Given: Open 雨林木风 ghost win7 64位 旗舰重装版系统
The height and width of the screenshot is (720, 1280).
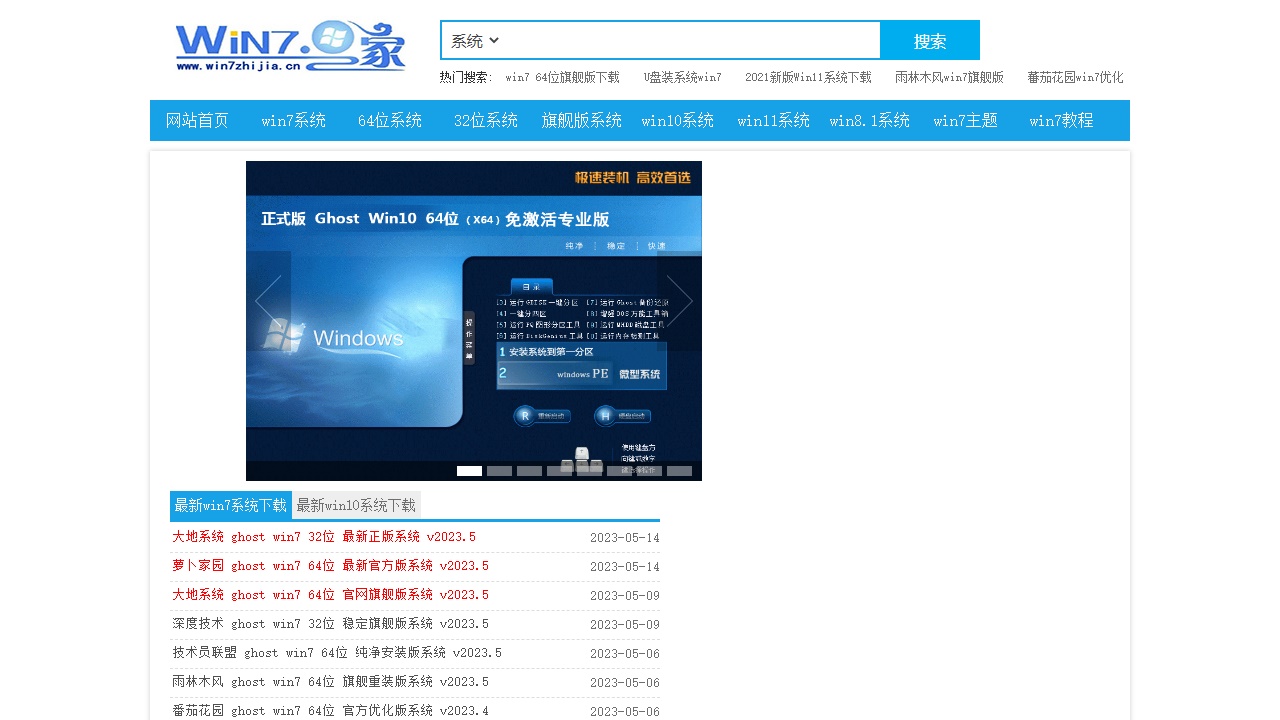Looking at the screenshot, I should (331, 682).
